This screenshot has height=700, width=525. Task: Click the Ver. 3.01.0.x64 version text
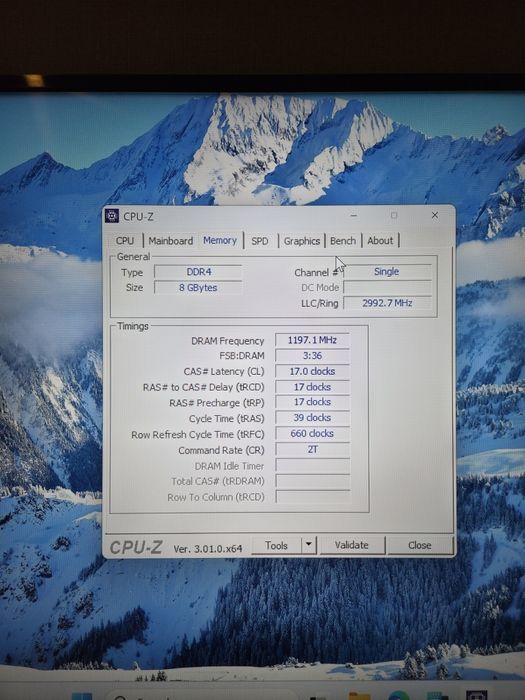pos(208,549)
